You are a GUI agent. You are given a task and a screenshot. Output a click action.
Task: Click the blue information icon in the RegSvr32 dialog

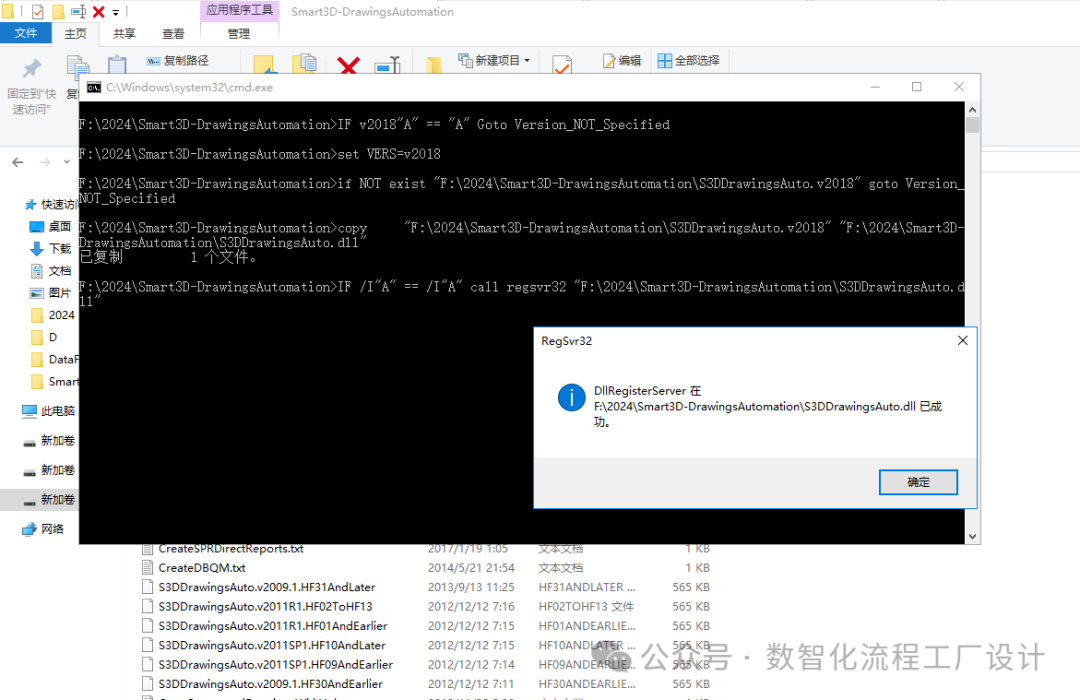[x=572, y=398]
